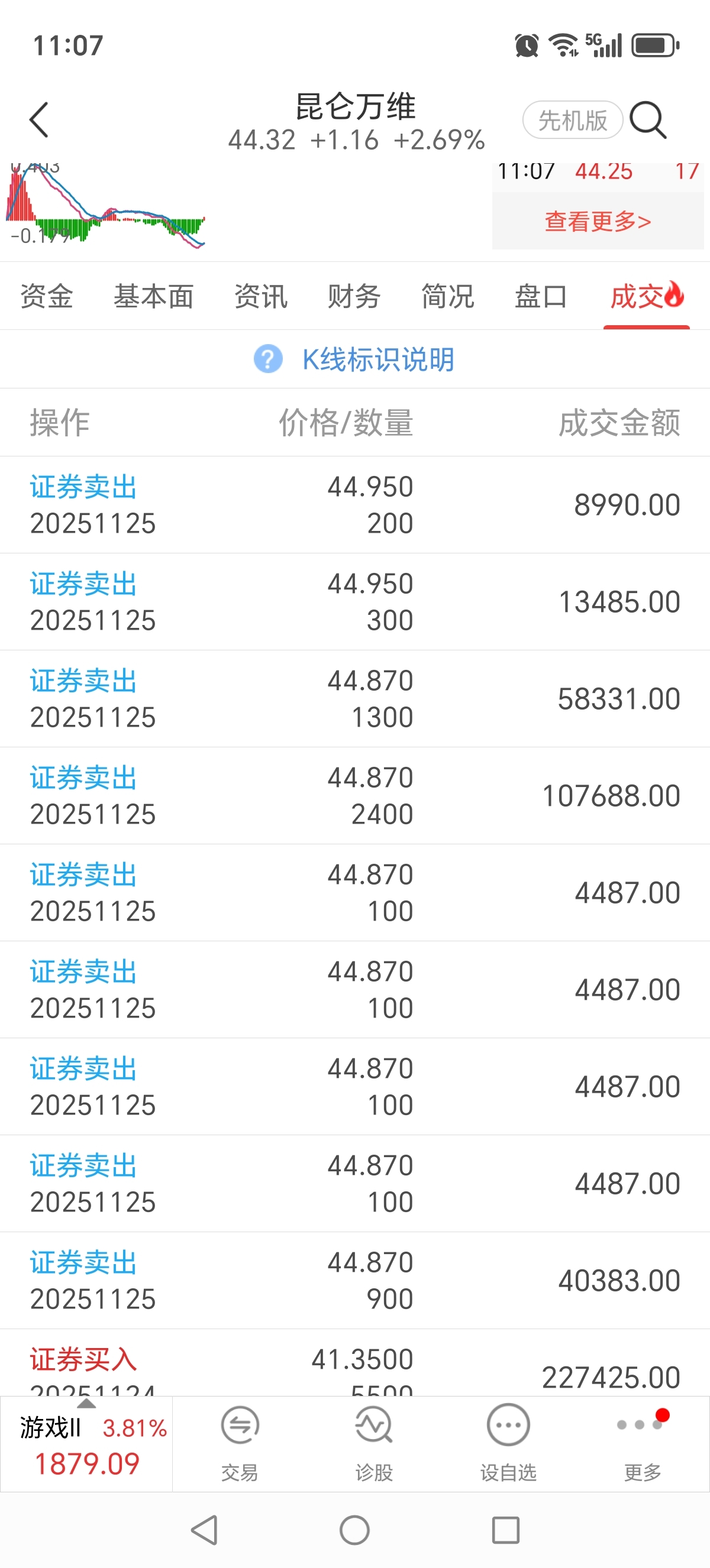Open the search magnifier icon
The image size is (710, 1568).
(647, 119)
